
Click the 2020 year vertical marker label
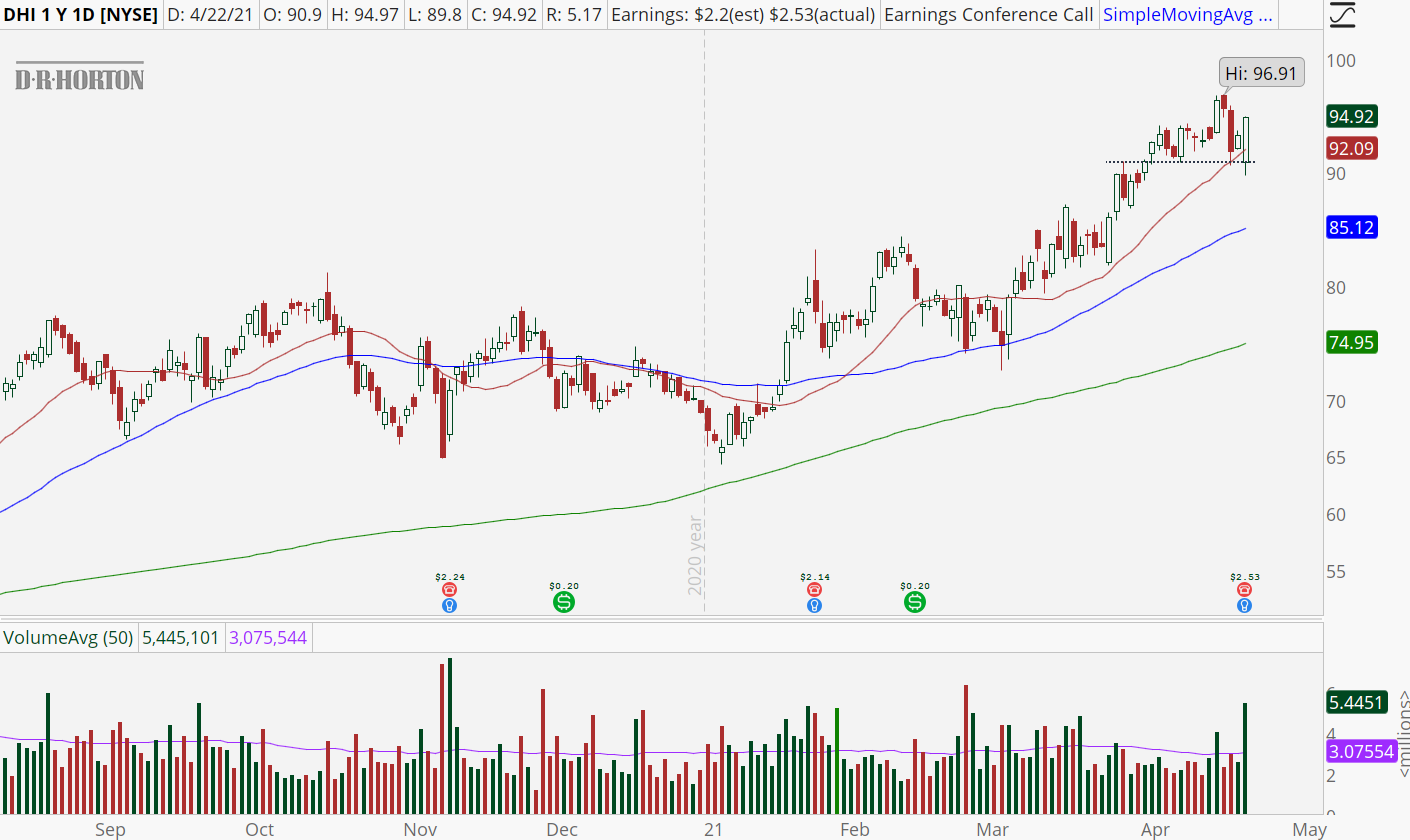tap(696, 555)
